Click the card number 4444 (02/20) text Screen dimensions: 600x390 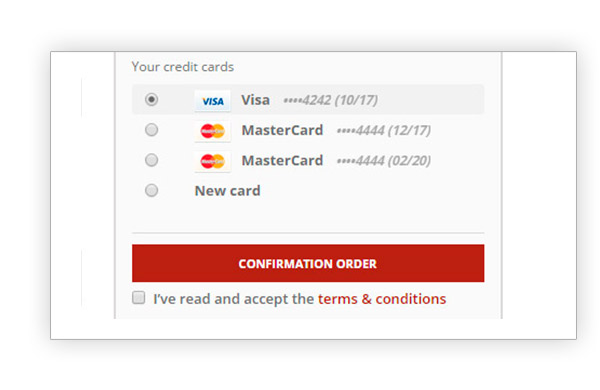click(x=384, y=161)
